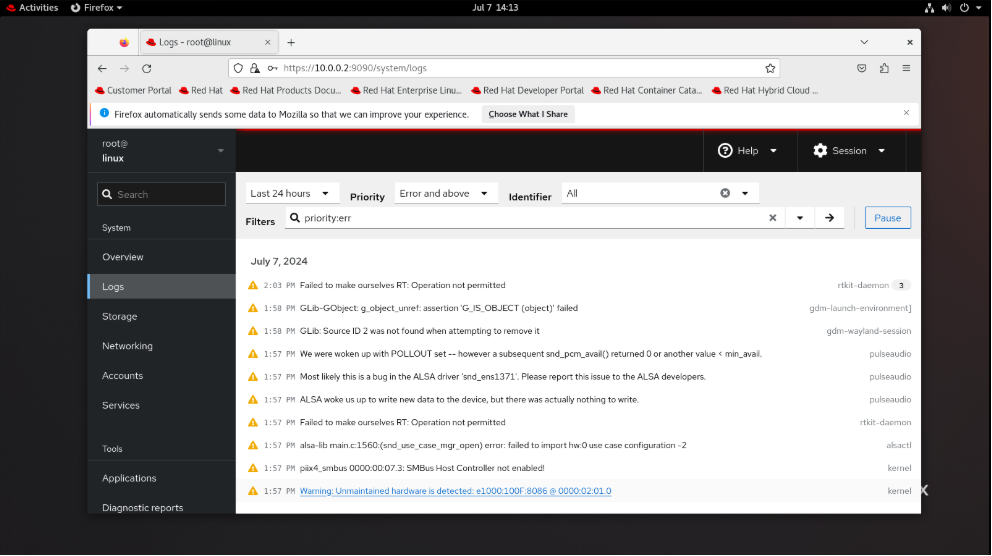992x556 pixels.
Task: Open the Error and above priority dropdown
Action: (446, 193)
